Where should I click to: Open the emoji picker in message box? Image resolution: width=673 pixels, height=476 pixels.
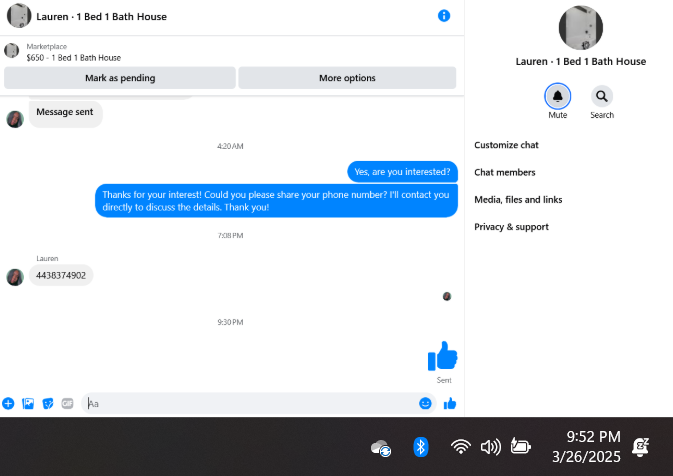pos(425,403)
